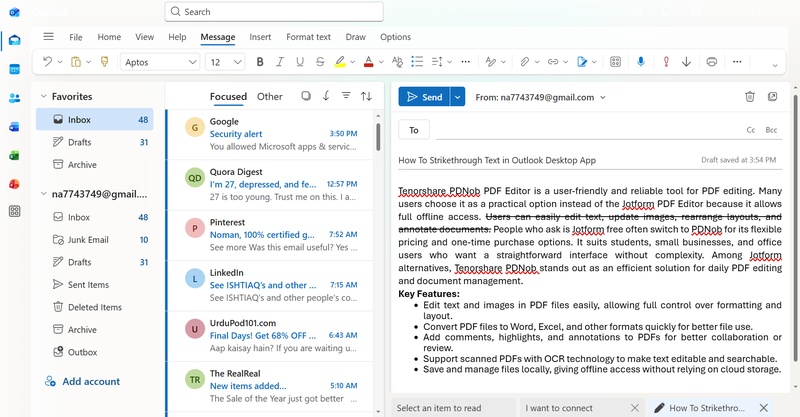Open the font size 12 dropdown
This screenshot has height=417, width=800.
click(x=227, y=62)
